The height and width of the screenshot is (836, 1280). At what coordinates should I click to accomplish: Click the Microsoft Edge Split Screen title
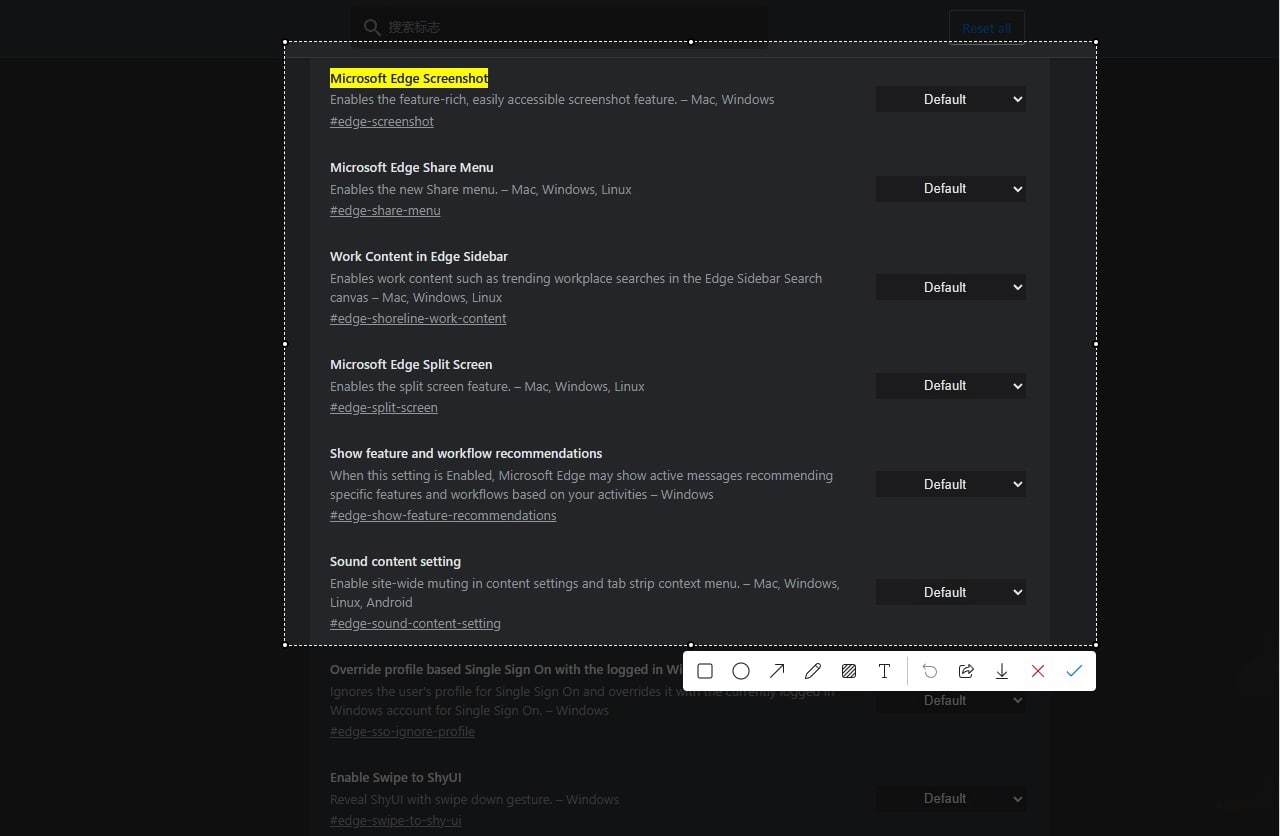click(411, 364)
